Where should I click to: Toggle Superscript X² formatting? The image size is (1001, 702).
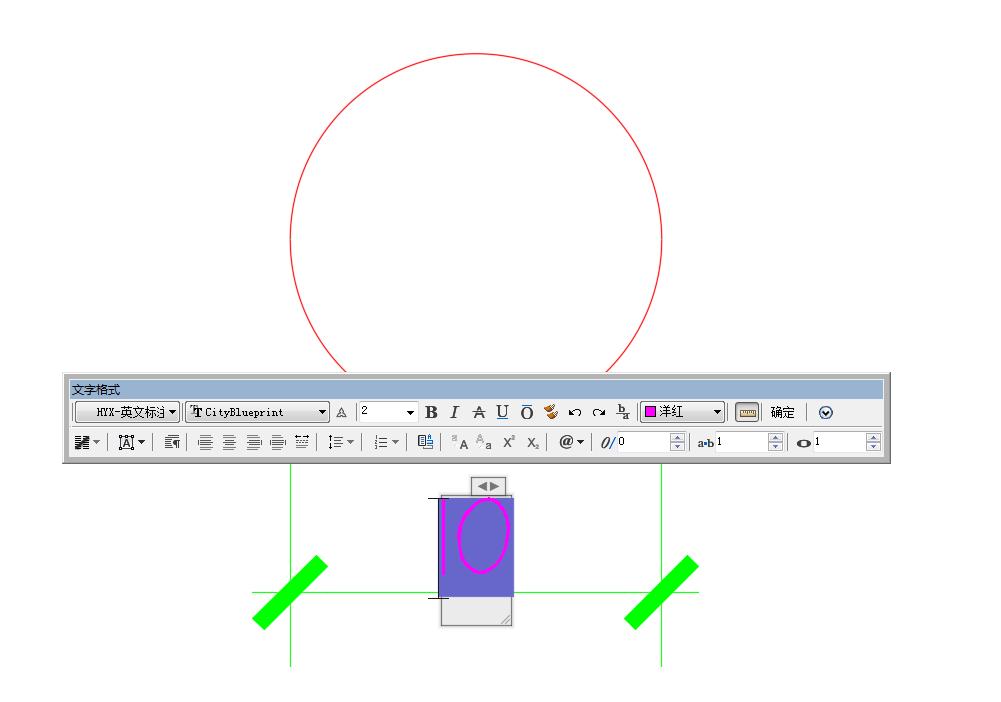coord(509,442)
